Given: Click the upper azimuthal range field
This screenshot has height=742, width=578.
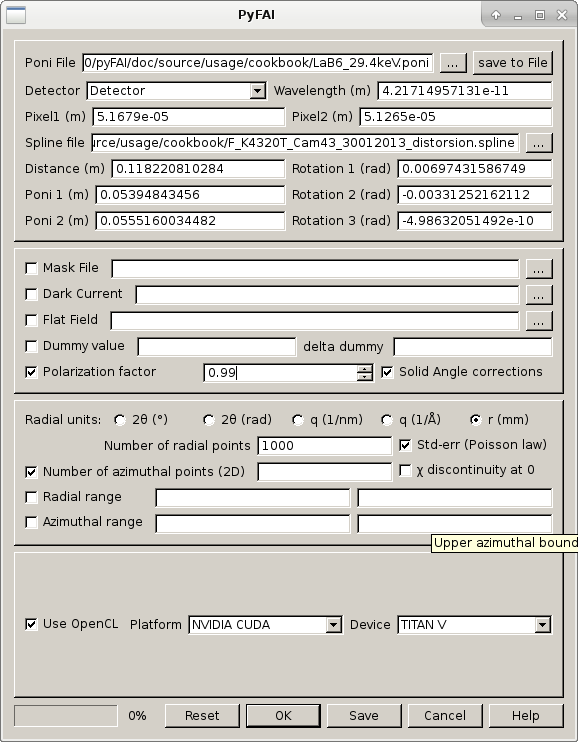Looking at the screenshot, I should pyautogui.click(x=455, y=523).
